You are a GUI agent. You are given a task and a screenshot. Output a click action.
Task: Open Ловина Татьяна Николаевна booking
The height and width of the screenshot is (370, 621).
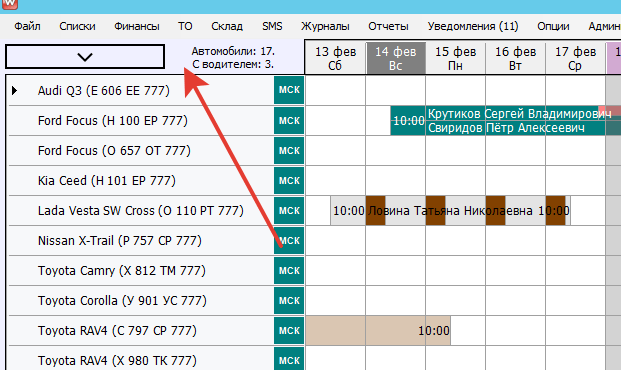pos(450,211)
